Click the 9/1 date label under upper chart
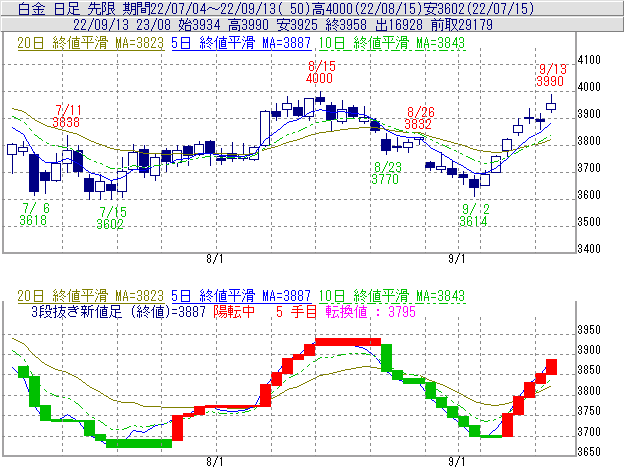This screenshot has width=624, height=475. click(x=457, y=259)
